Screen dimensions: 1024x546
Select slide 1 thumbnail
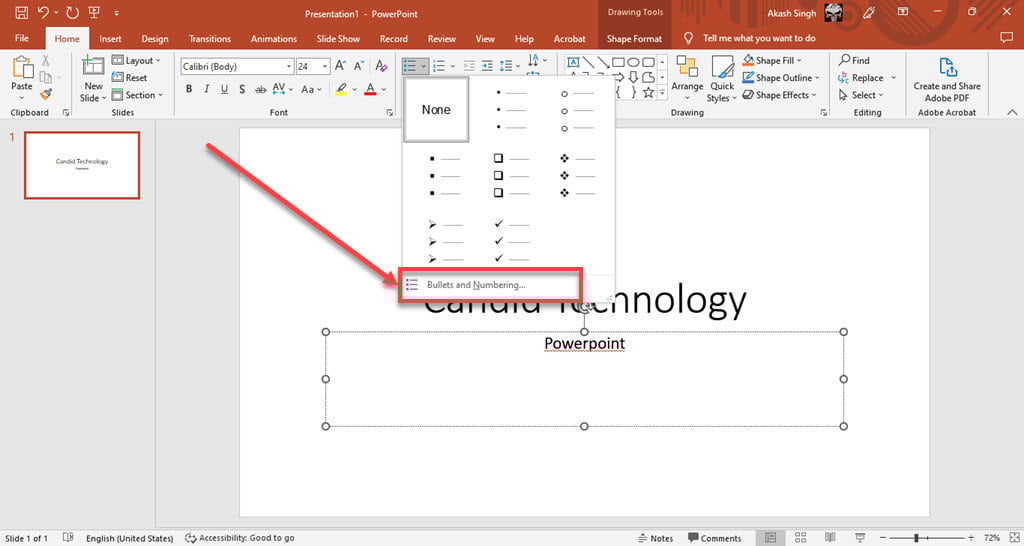tap(82, 165)
